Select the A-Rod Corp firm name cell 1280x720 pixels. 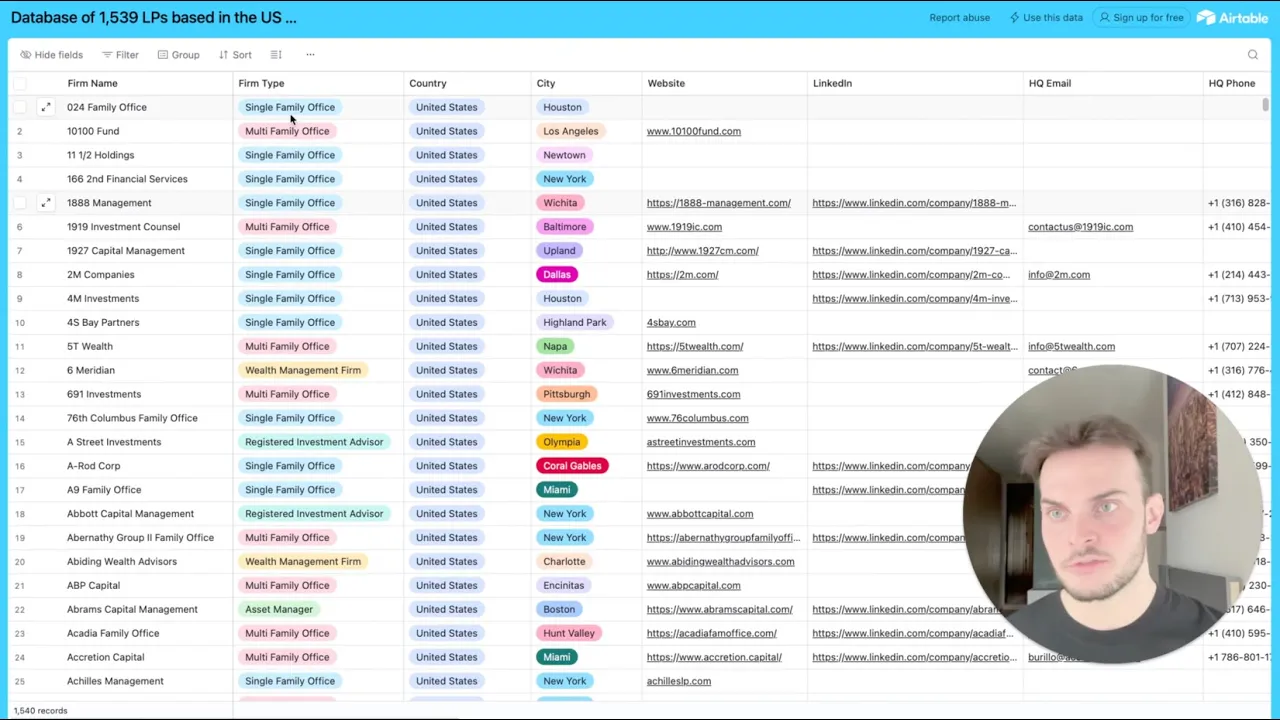click(93, 466)
